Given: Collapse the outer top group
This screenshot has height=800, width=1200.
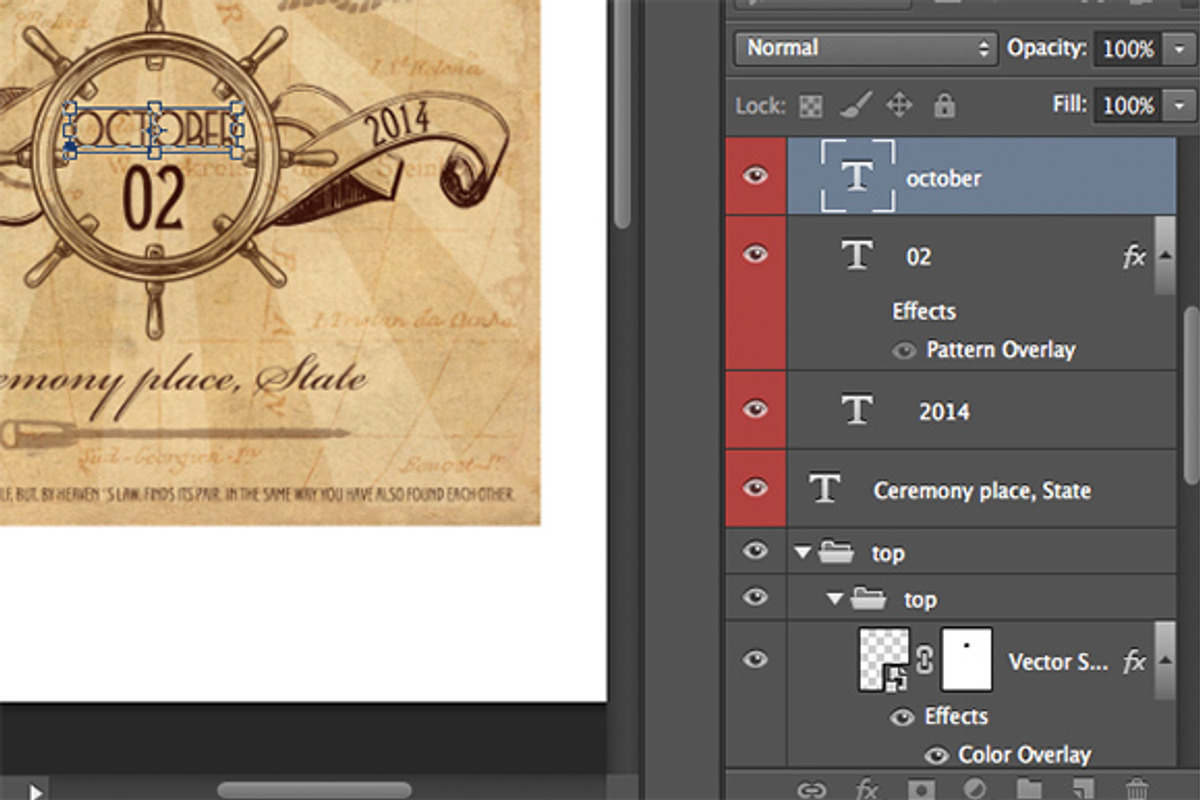Looking at the screenshot, I should point(802,552).
